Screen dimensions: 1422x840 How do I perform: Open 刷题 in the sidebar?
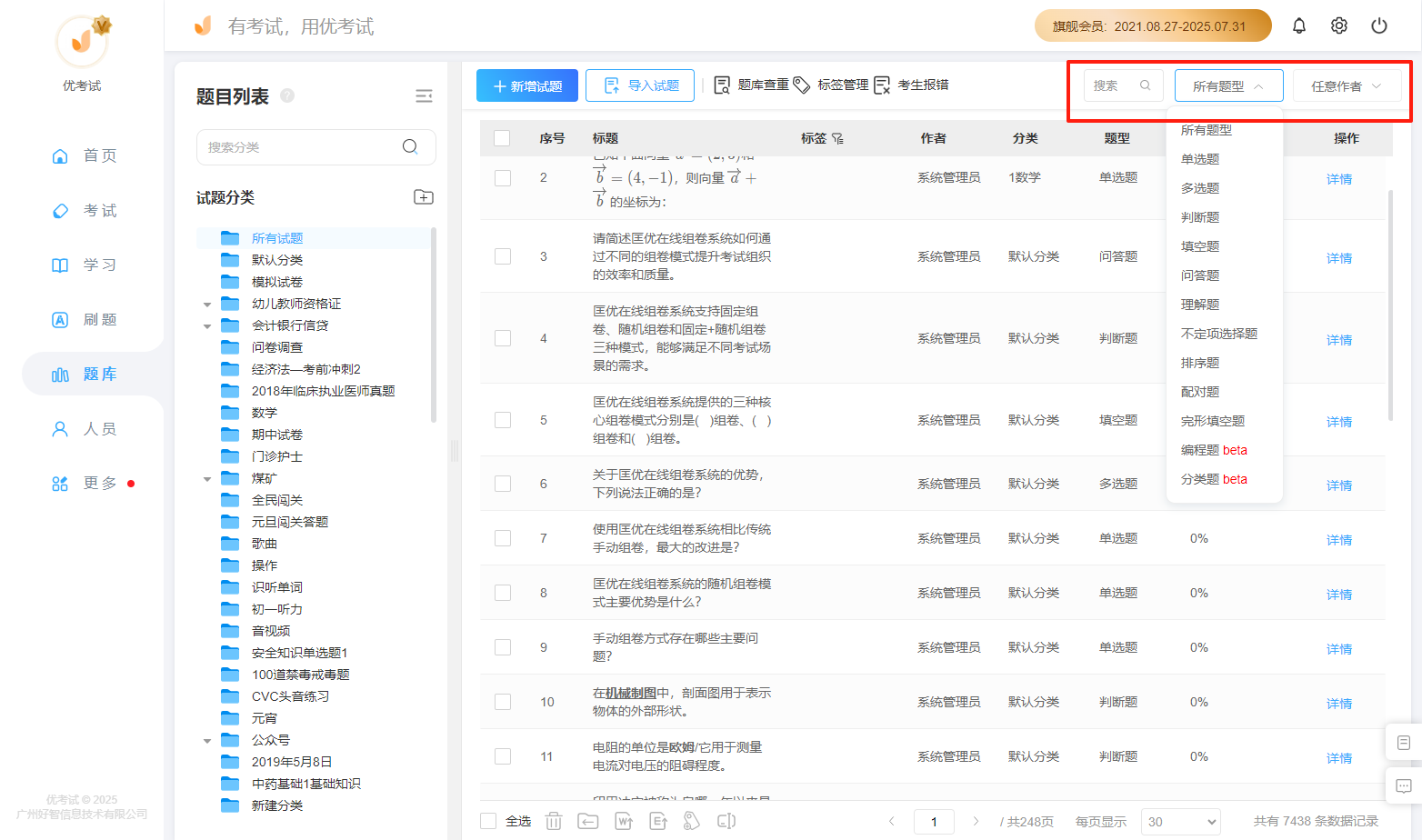pos(84,319)
